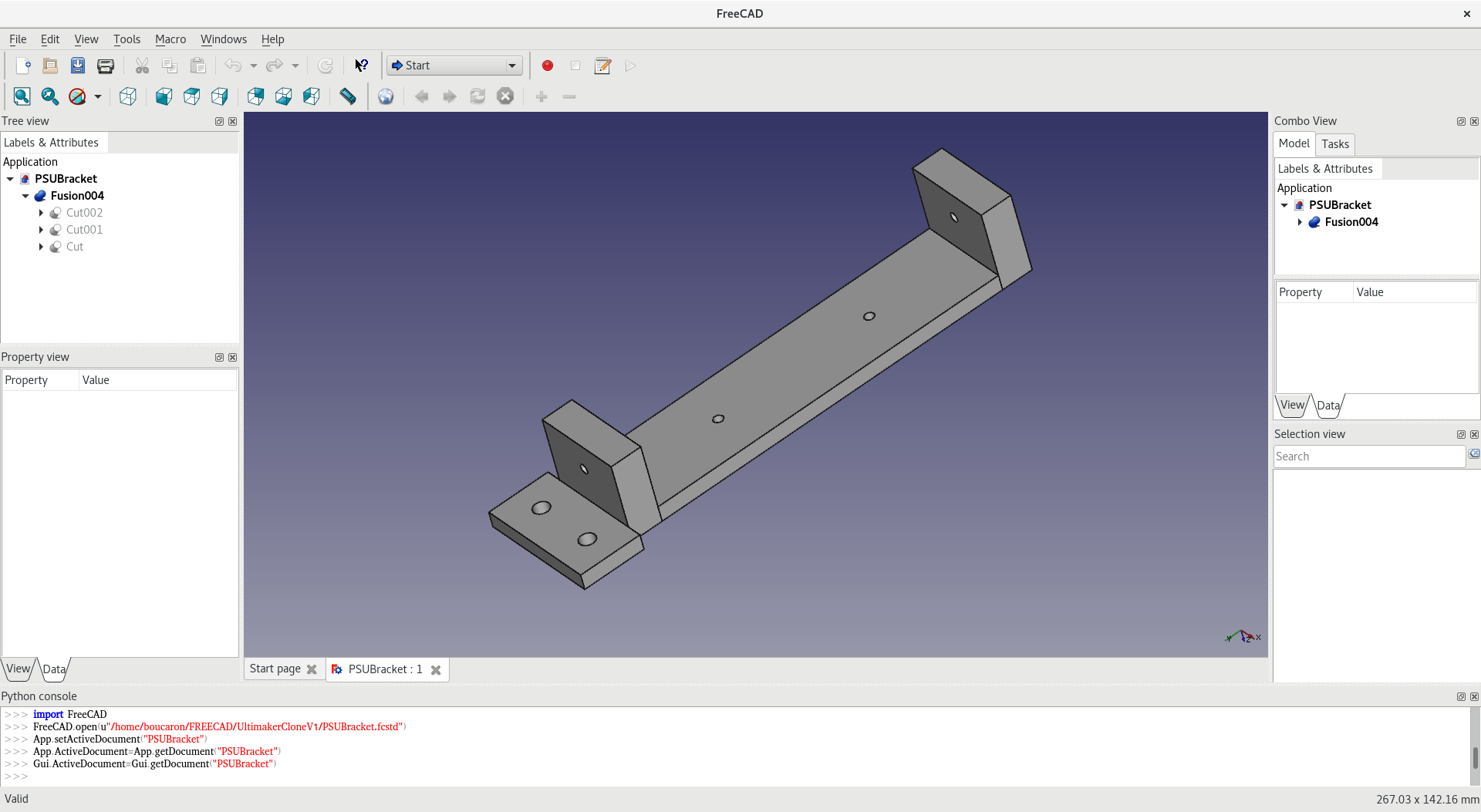The height and width of the screenshot is (812, 1481).
Task: Start recording a macro
Action: click(x=548, y=66)
